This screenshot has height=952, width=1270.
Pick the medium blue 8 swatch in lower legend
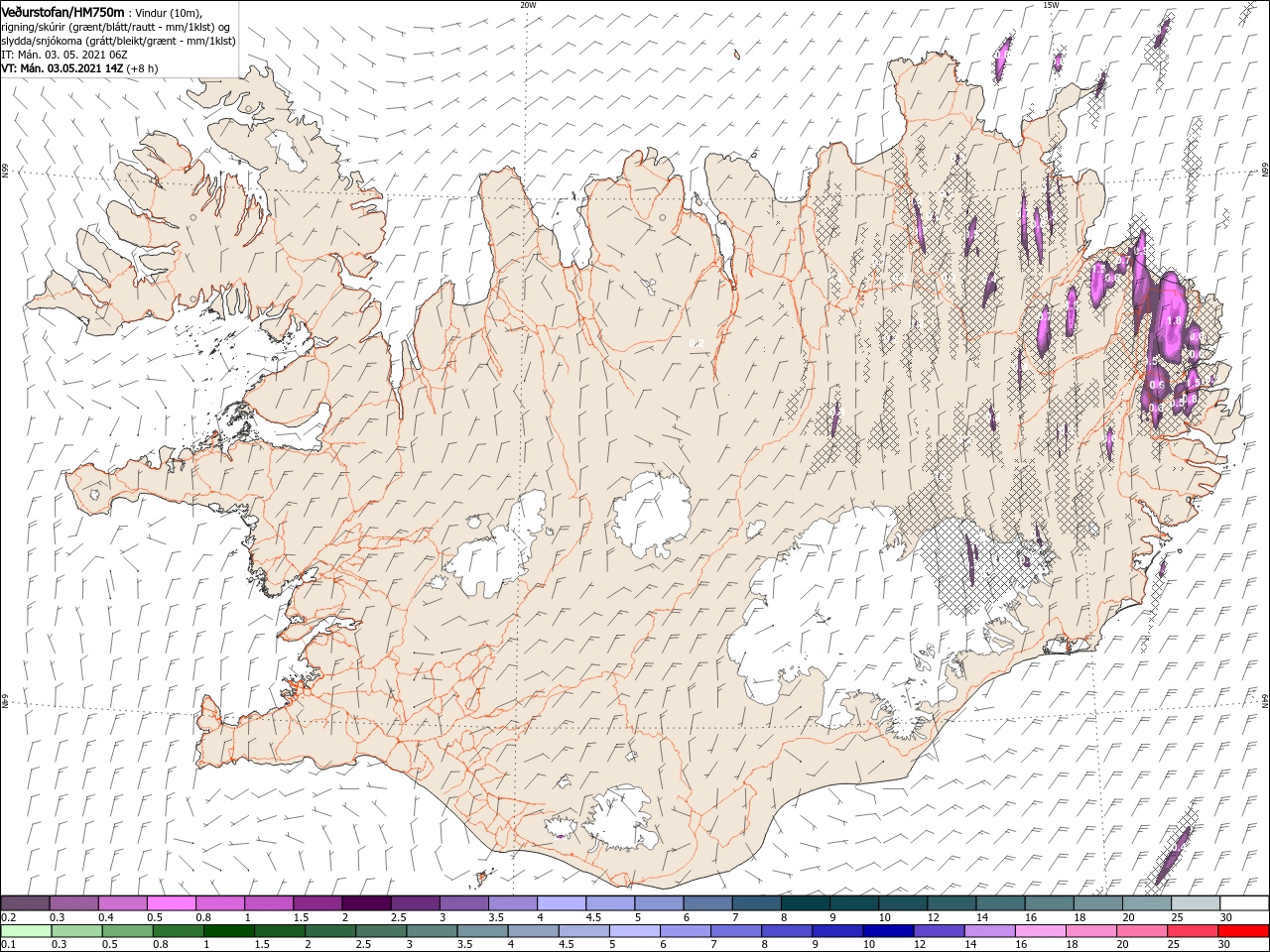point(788,931)
